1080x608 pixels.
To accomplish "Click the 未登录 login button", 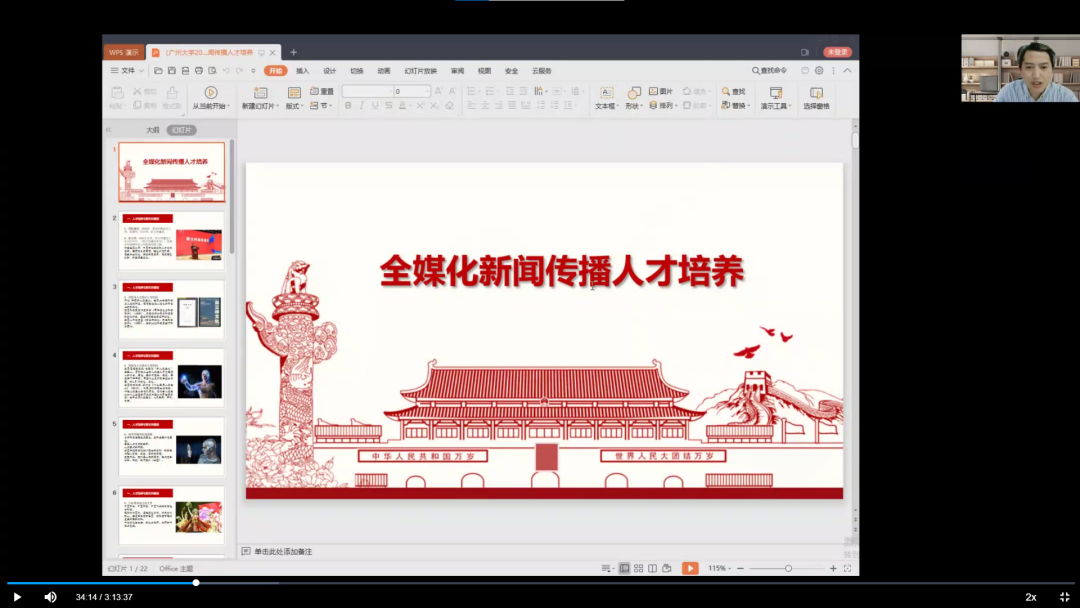I will pos(837,52).
